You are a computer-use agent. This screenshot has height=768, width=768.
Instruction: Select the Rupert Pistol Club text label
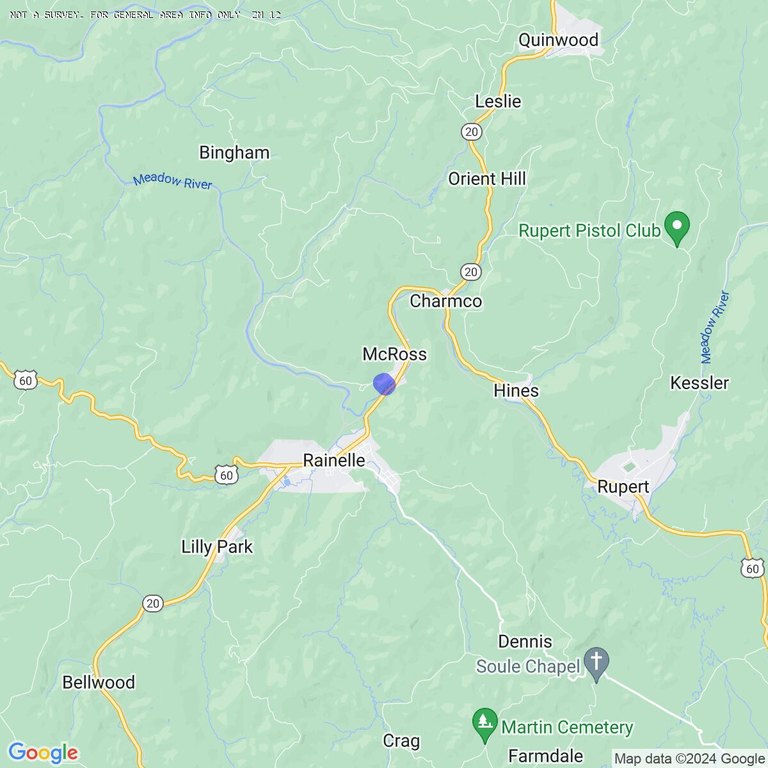[590, 231]
